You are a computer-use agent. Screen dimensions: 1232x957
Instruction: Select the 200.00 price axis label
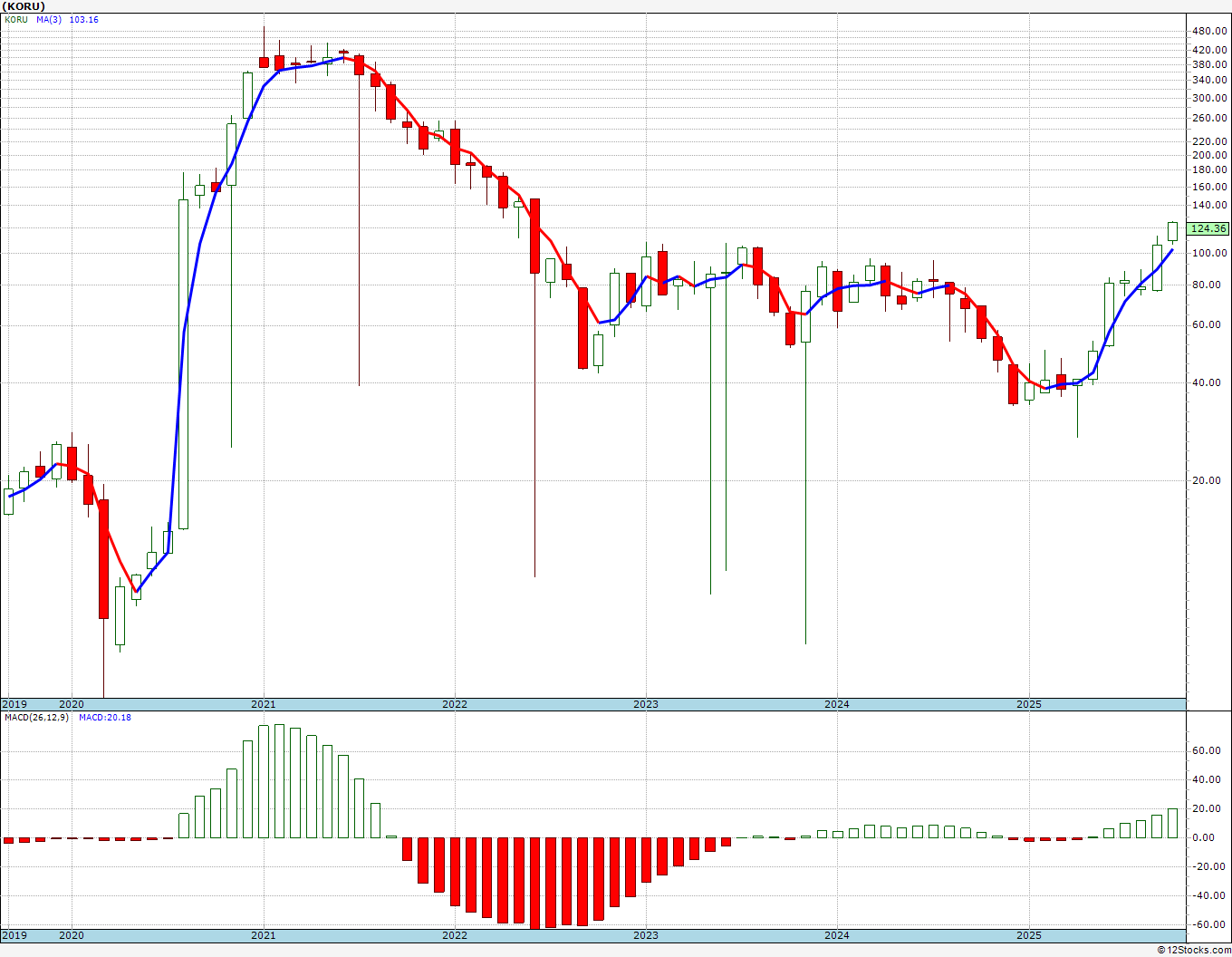pyautogui.click(x=1210, y=155)
